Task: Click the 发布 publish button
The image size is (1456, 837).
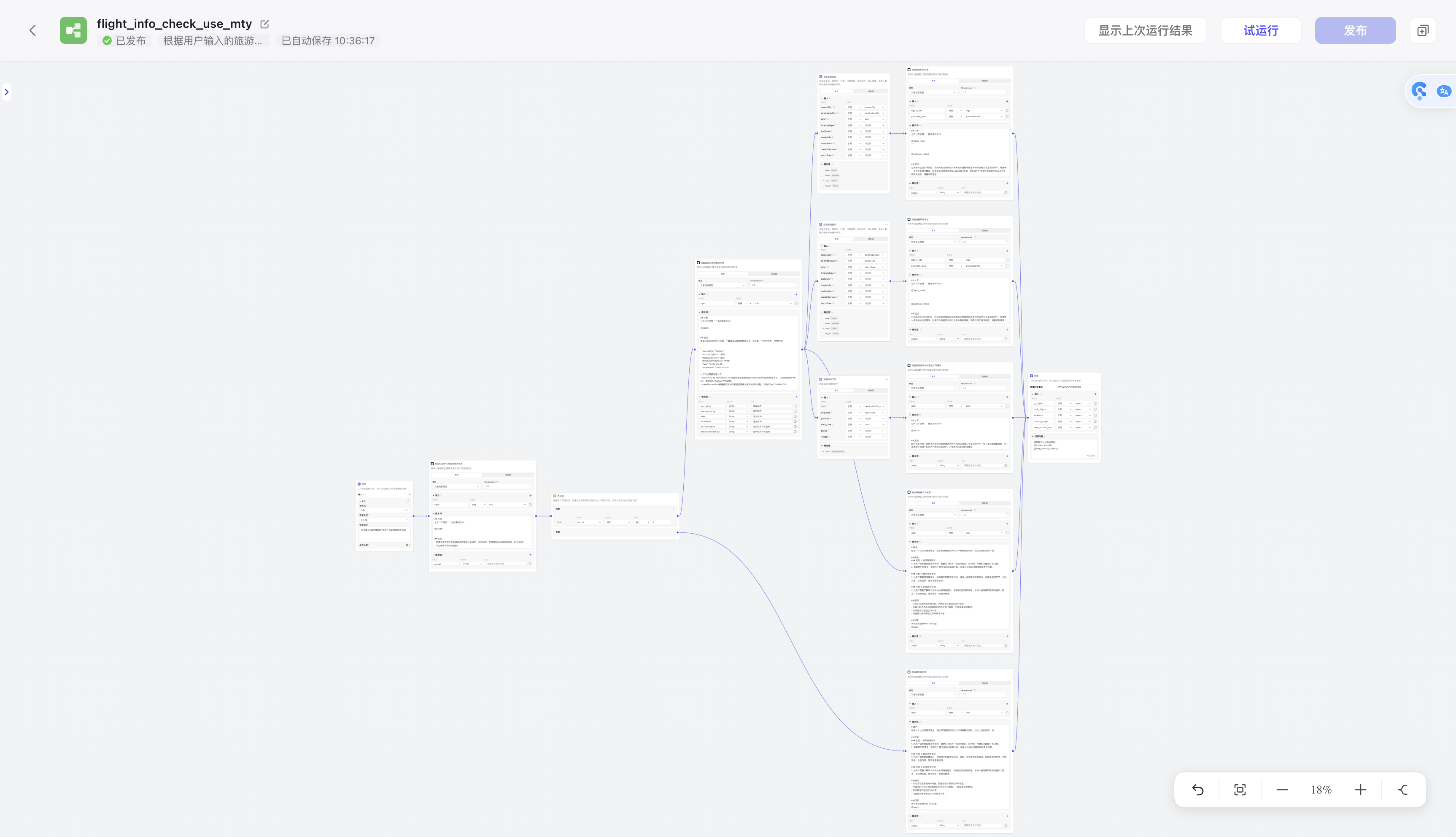Action: click(1355, 30)
